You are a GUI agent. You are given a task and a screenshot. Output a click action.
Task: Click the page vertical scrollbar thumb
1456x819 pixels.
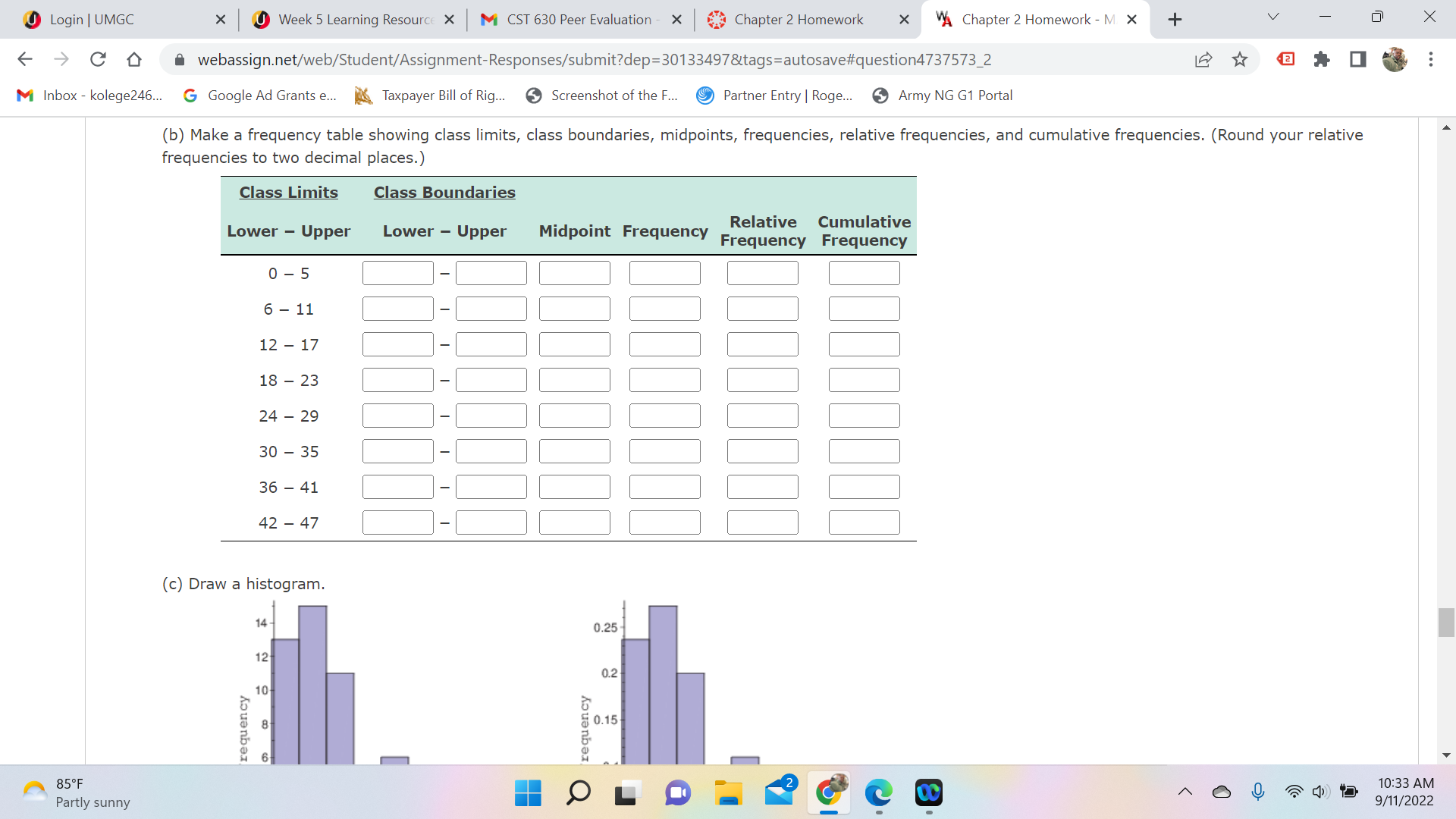(1446, 623)
